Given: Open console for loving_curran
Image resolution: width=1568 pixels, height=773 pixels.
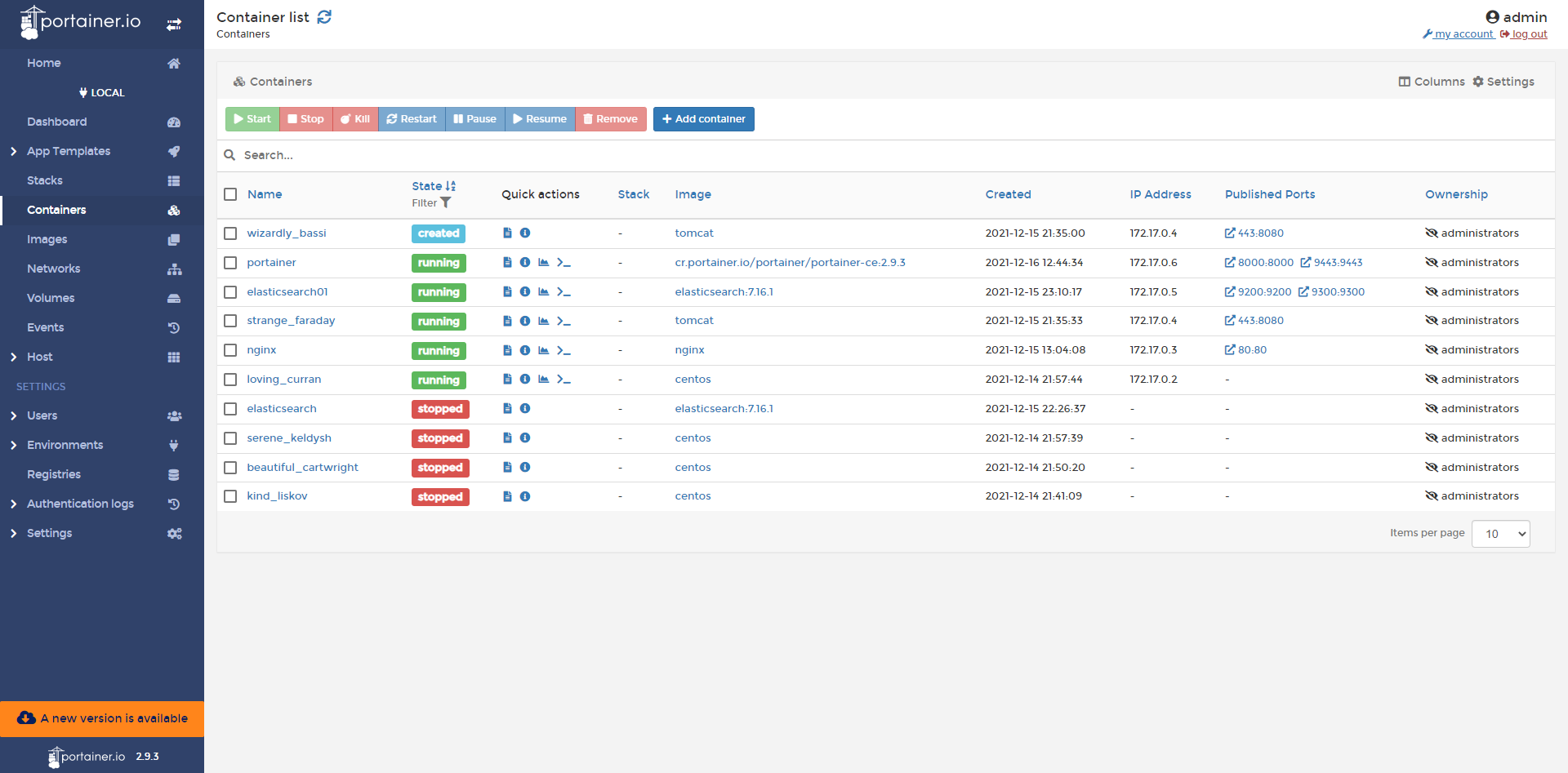Looking at the screenshot, I should pyautogui.click(x=563, y=380).
